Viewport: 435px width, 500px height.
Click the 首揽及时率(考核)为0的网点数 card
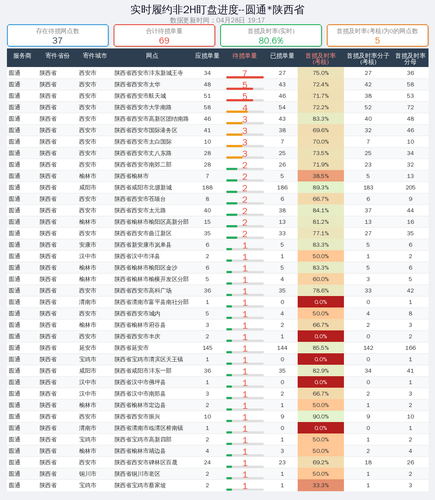coord(377,35)
